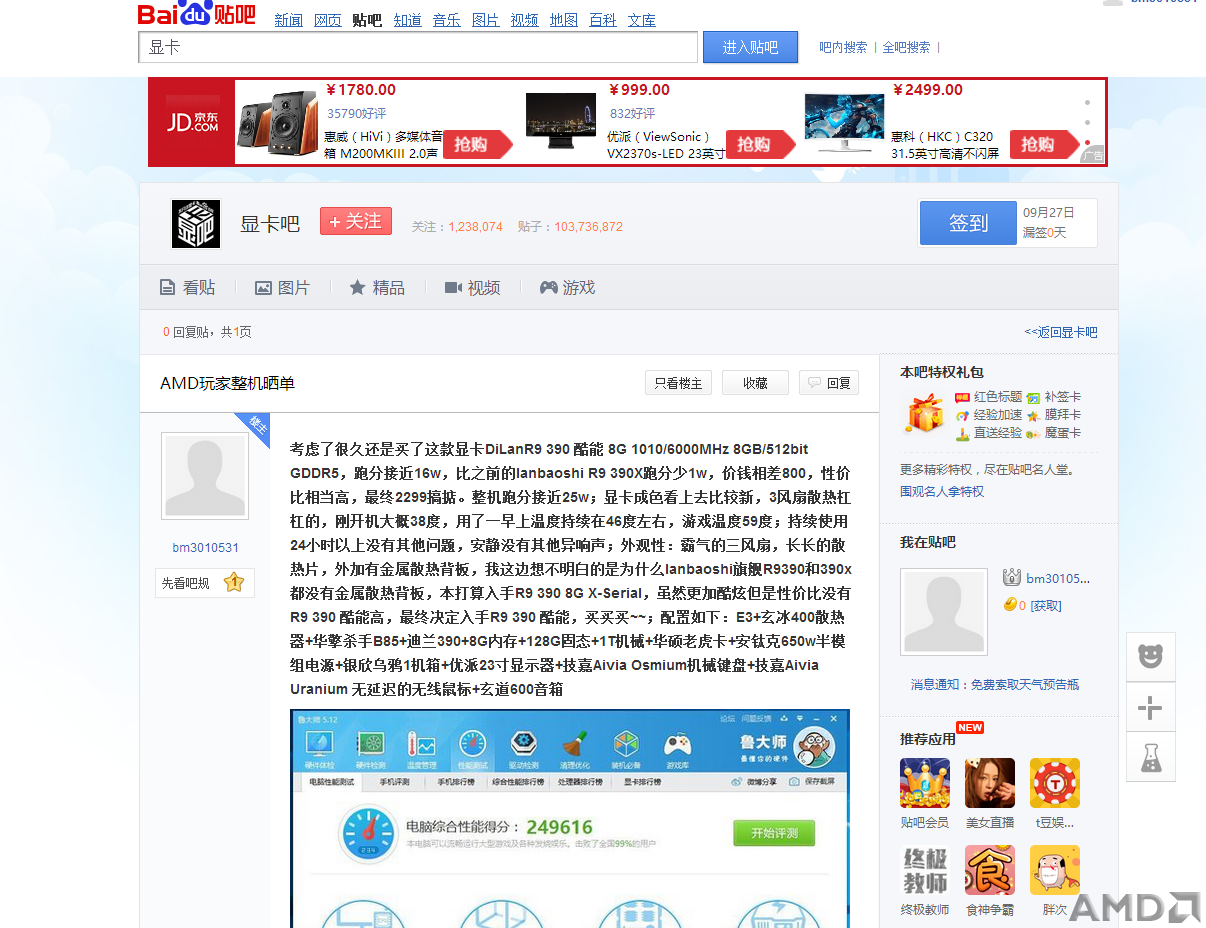
Task: Click the 抢购 button for the ViewSonic monitor
Action: coord(759,145)
